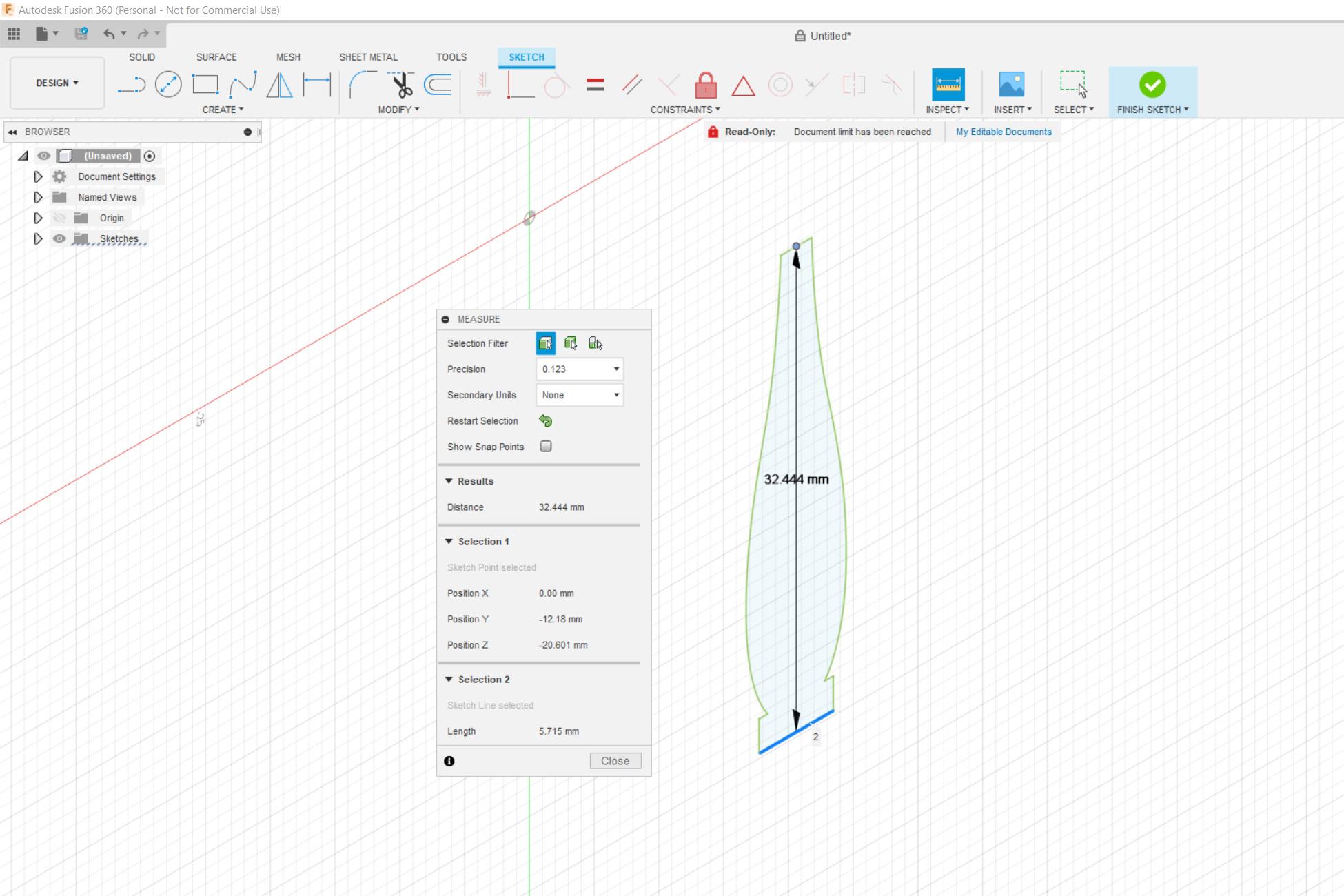Click the Insert image icon
Screen dimensions: 1344x896
[1011, 85]
